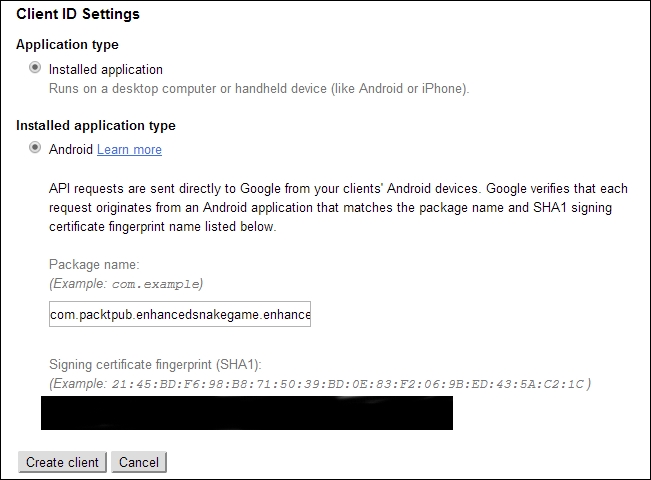Click the example SHA1 fingerprint hint text
Screen dimensions: 651x480
click(x=350, y=384)
